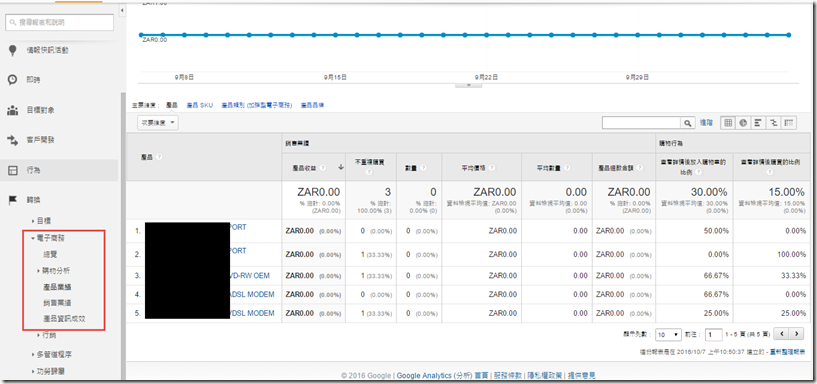Switch to the data table view icon
The width and height of the screenshot is (817, 384).
click(728, 123)
